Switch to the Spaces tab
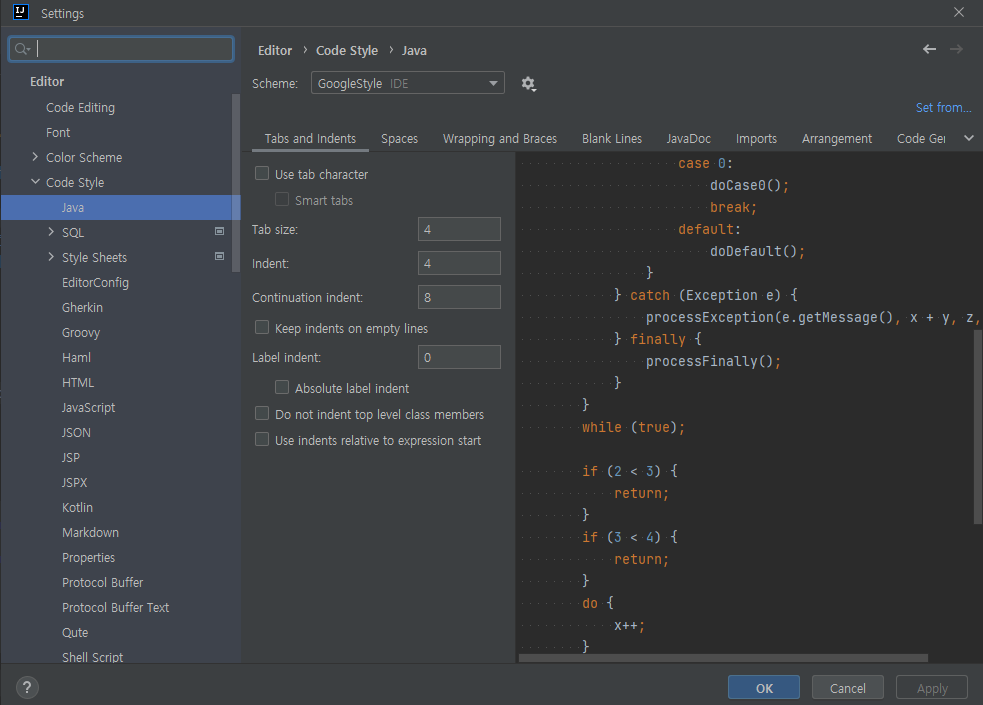The width and height of the screenshot is (983, 705). tap(399, 138)
